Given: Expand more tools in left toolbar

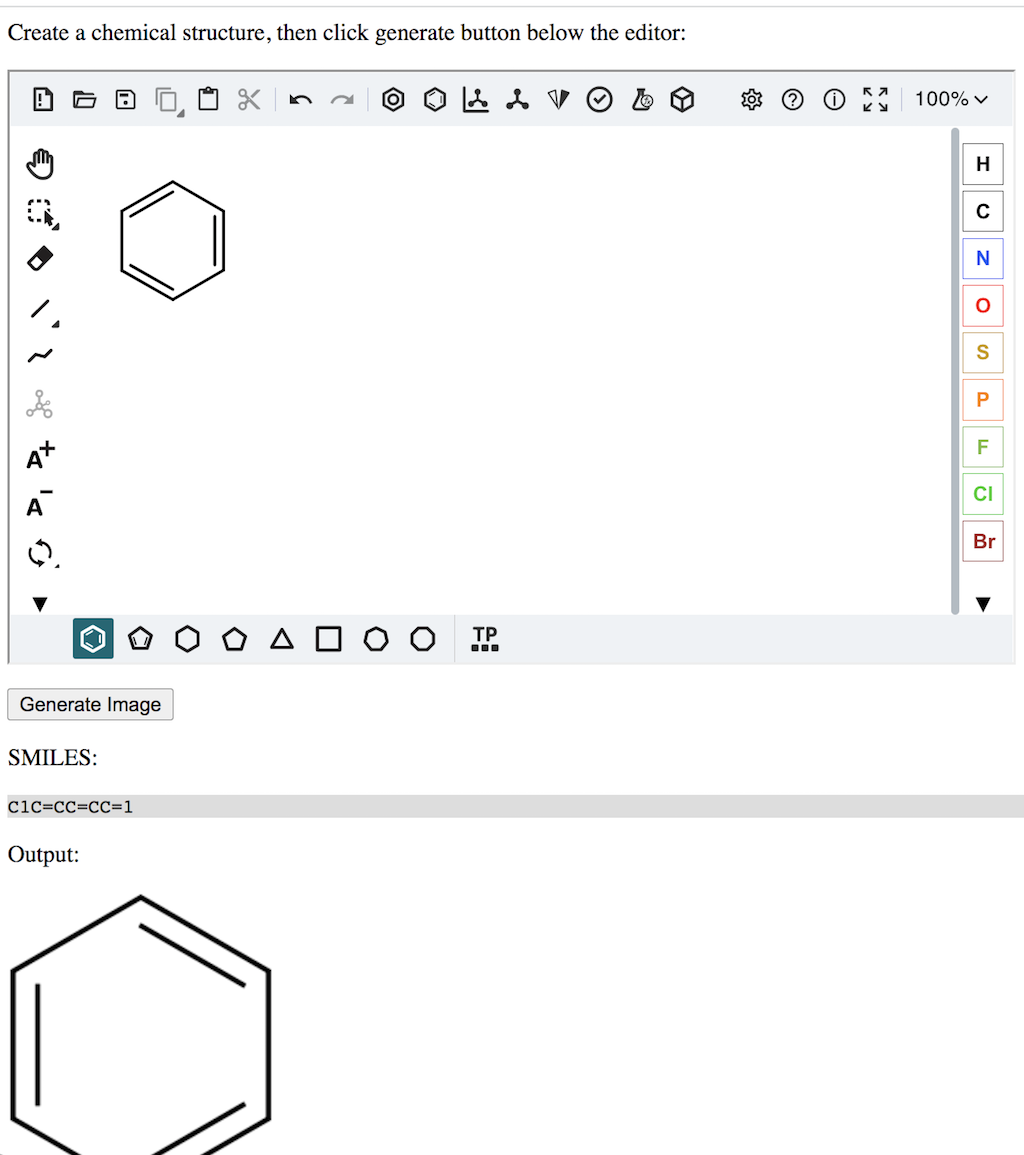Looking at the screenshot, I should coord(40,604).
